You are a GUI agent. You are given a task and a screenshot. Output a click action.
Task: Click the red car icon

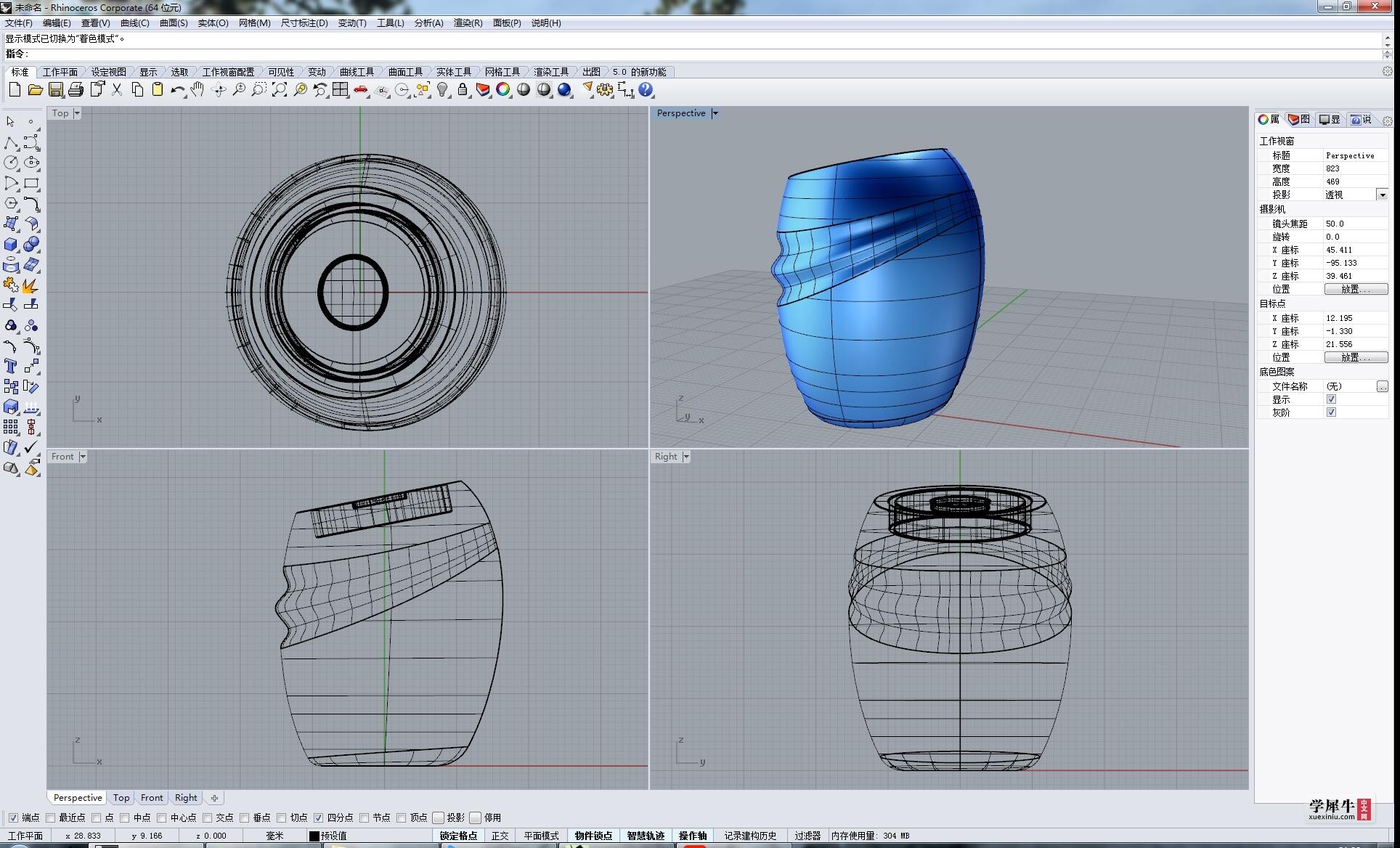click(361, 90)
